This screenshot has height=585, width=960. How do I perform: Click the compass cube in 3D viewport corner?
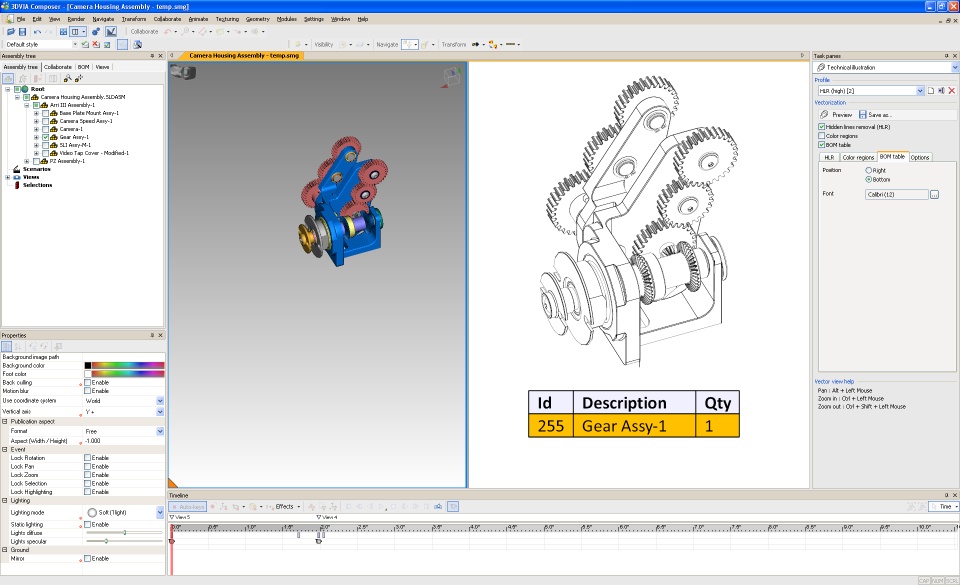coord(452,76)
